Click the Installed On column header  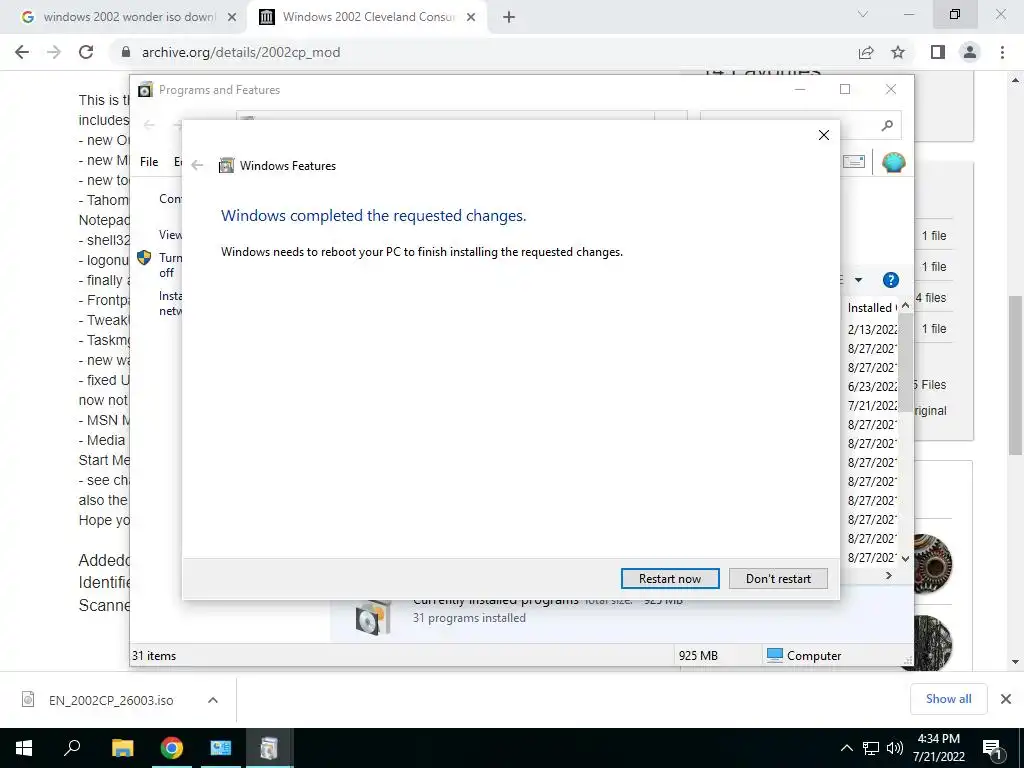871,308
